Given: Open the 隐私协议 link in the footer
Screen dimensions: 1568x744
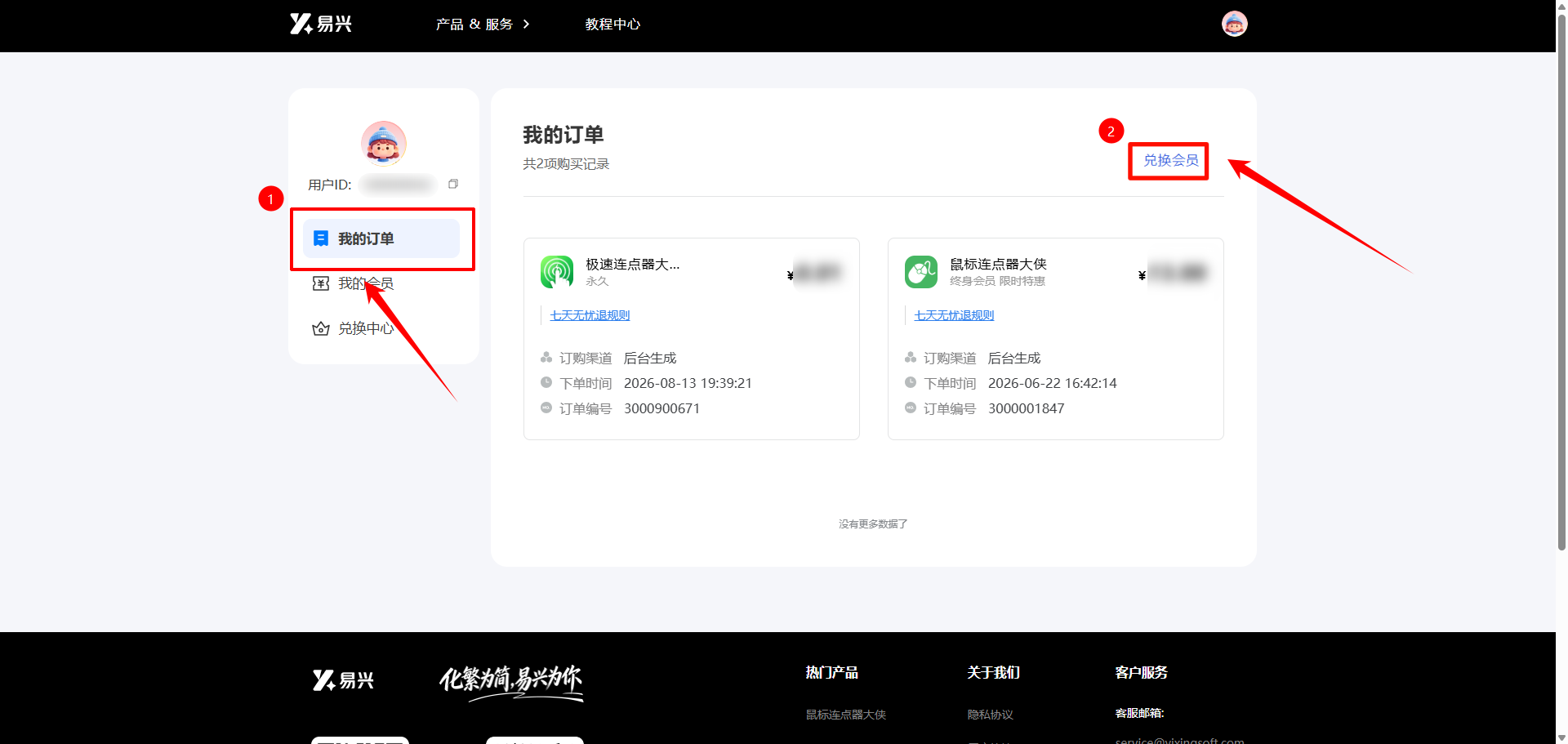Looking at the screenshot, I should click(991, 715).
